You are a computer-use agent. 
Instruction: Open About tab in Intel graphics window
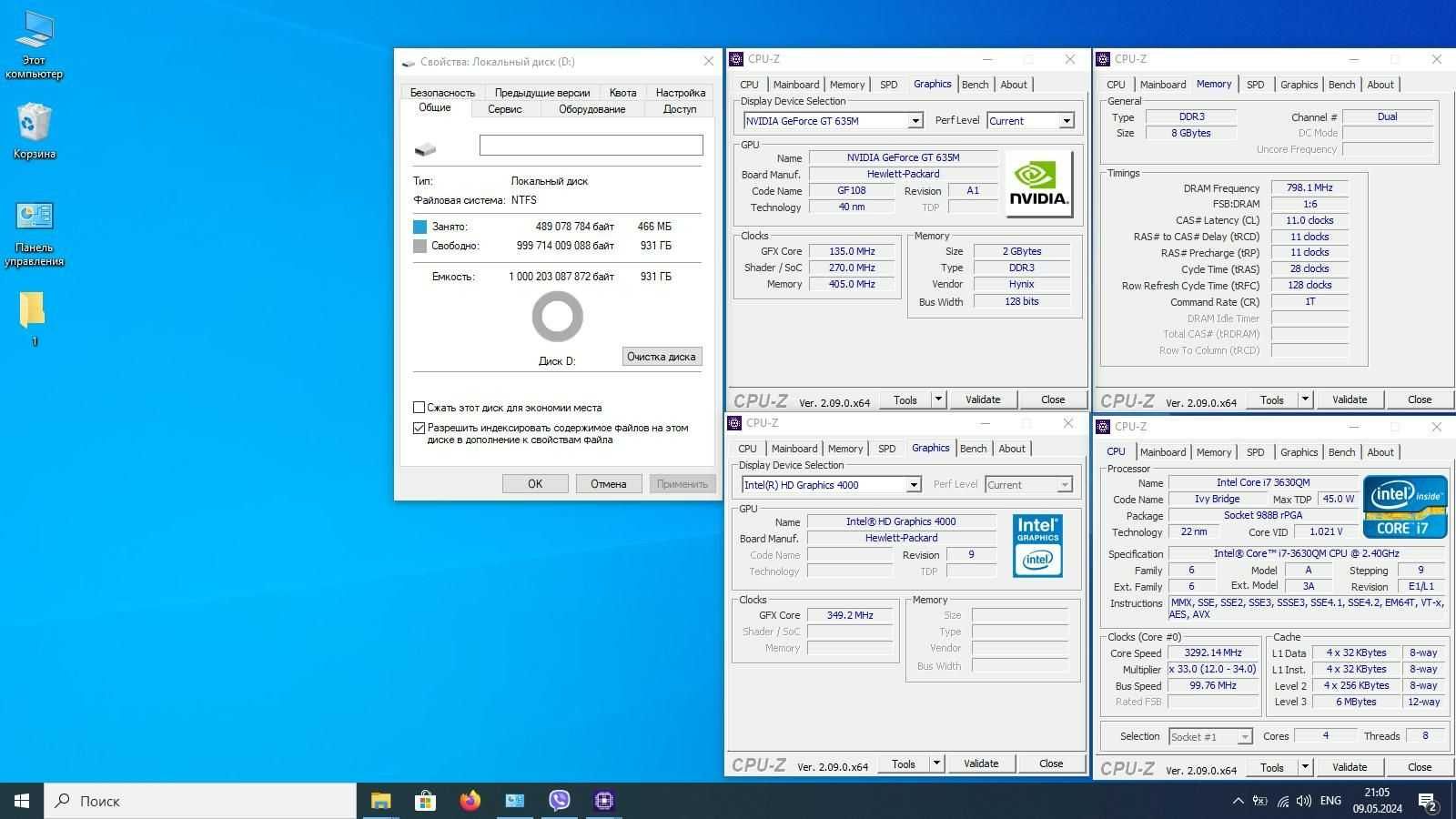coord(1012,449)
